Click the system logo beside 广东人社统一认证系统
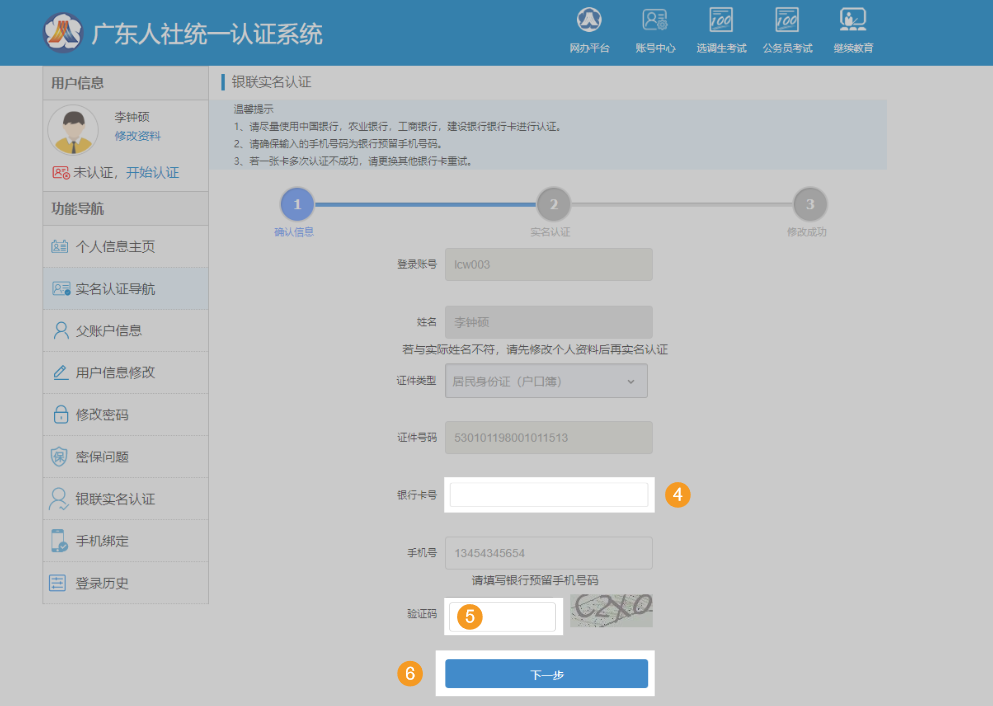 (x=63, y=33)
